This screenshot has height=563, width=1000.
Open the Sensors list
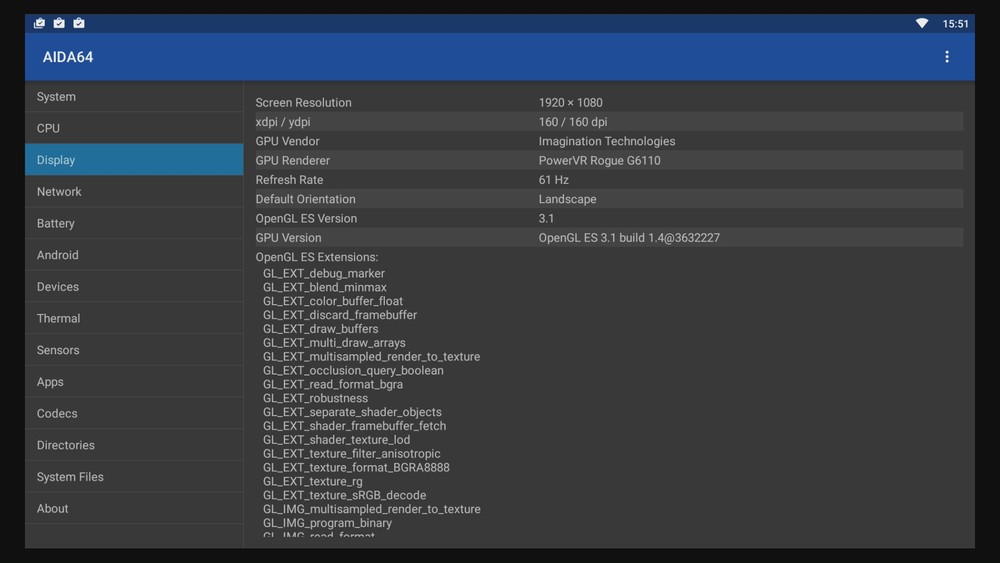134,350
